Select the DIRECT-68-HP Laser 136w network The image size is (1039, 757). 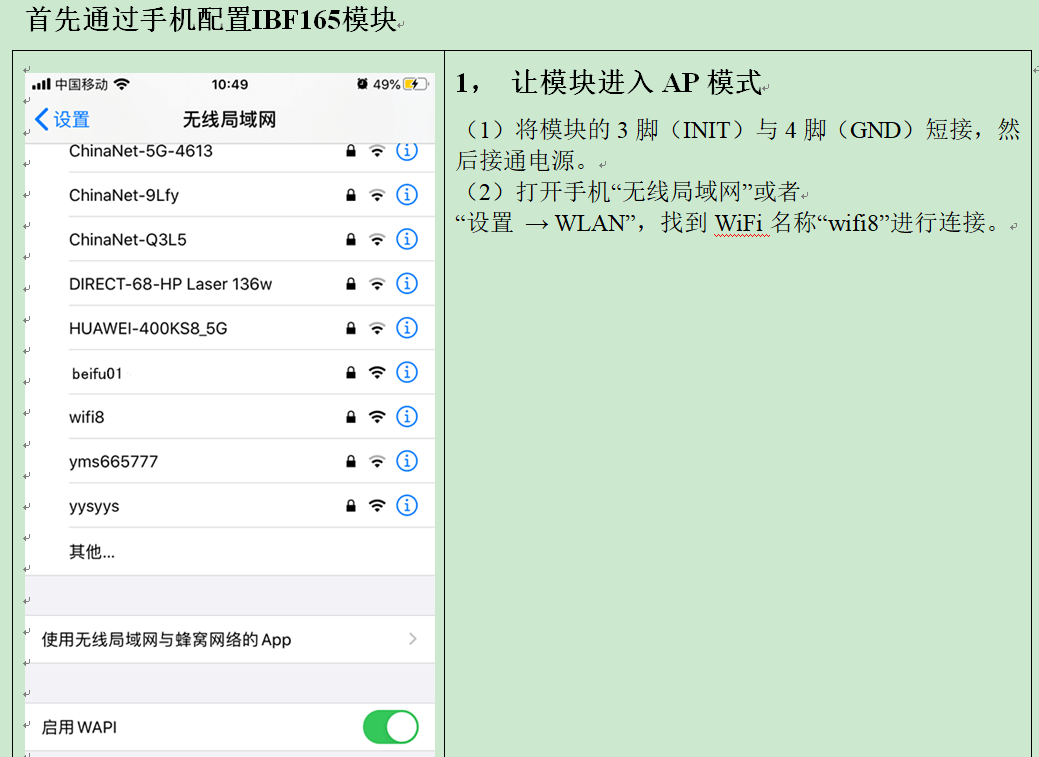170,284
